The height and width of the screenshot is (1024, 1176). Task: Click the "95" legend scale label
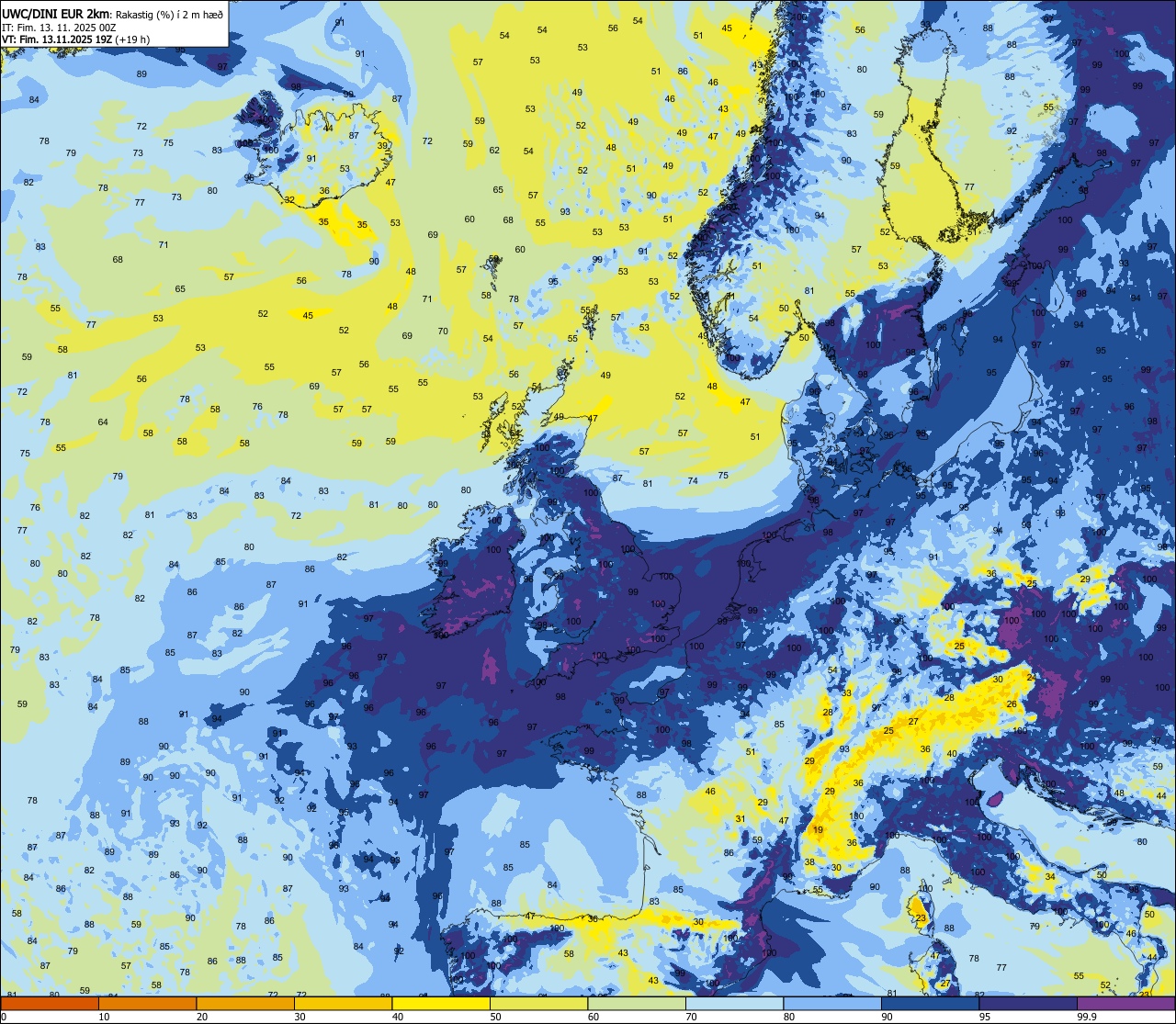984,1017
